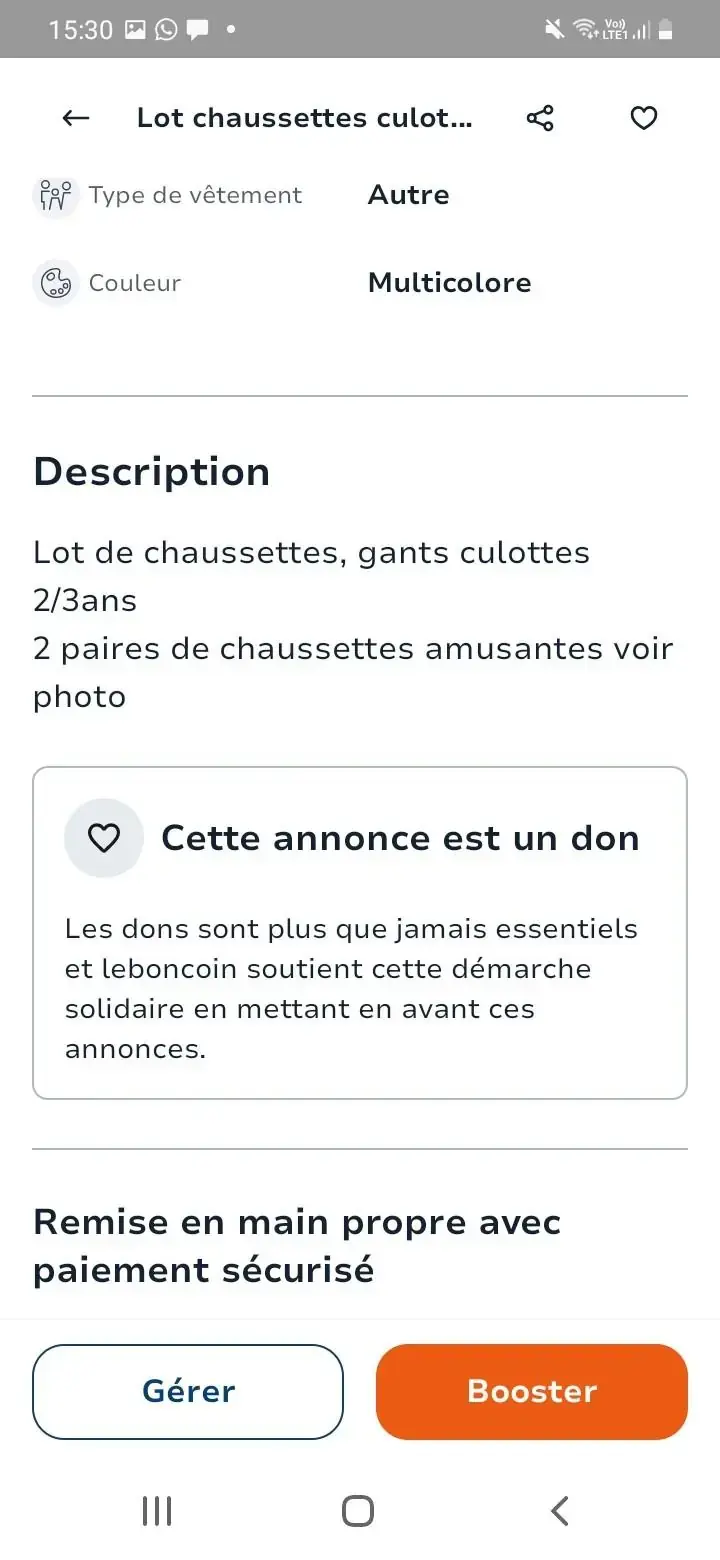Image resolution: width=720 pixels, height=1560 pixels.
Task: Tap the muted sound status icon
Action: [x=554, y=30]
